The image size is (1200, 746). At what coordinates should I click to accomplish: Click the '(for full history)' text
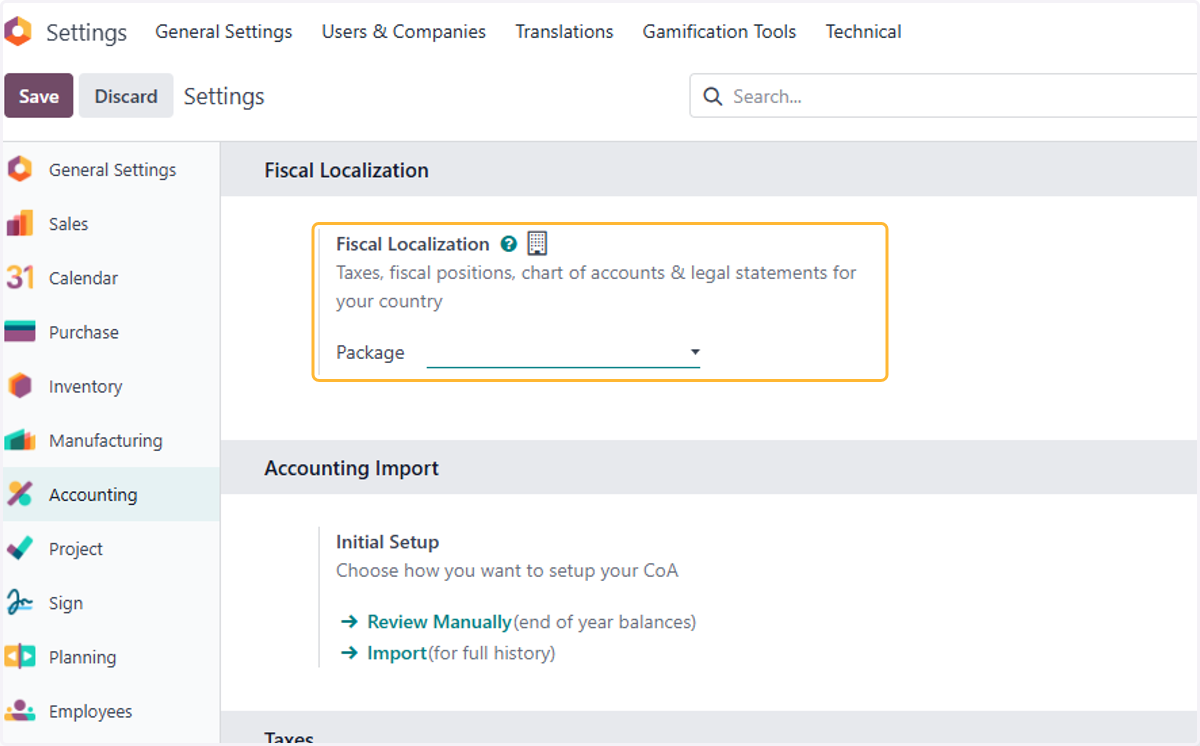click(x=492, y=653)
